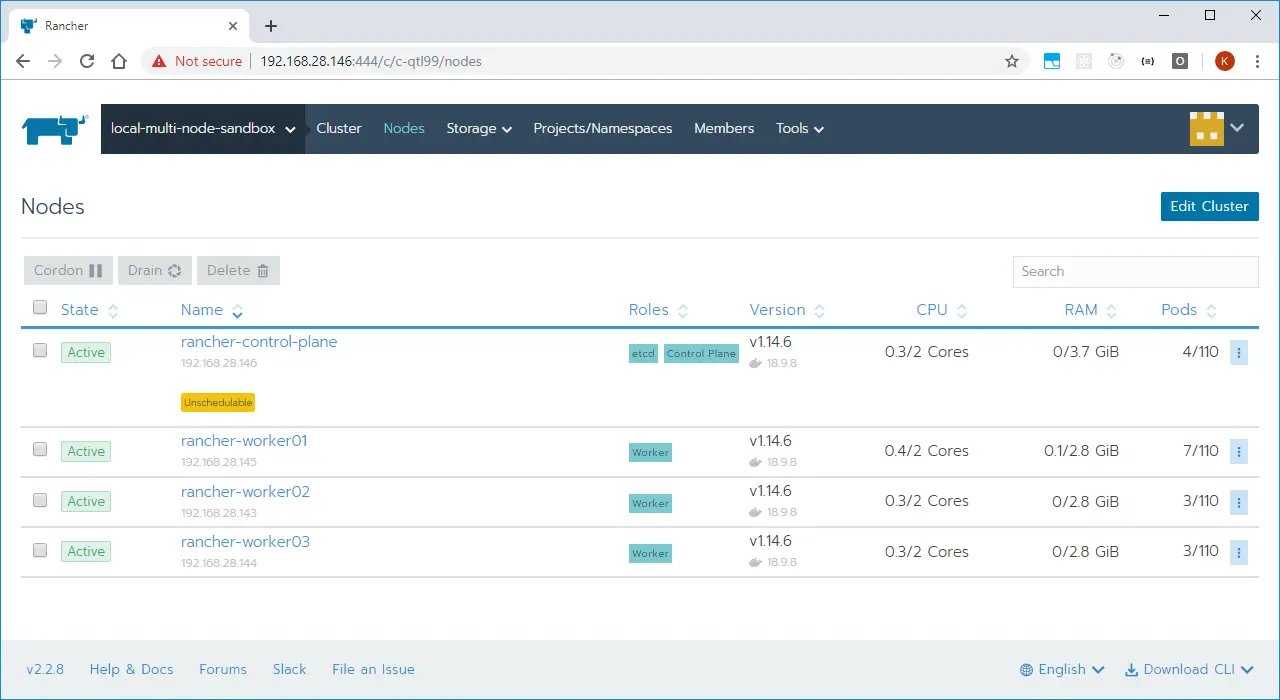Click the Rancher cow logo
The width and height of the screenshot is (1280, 700).
pos(55,130)
